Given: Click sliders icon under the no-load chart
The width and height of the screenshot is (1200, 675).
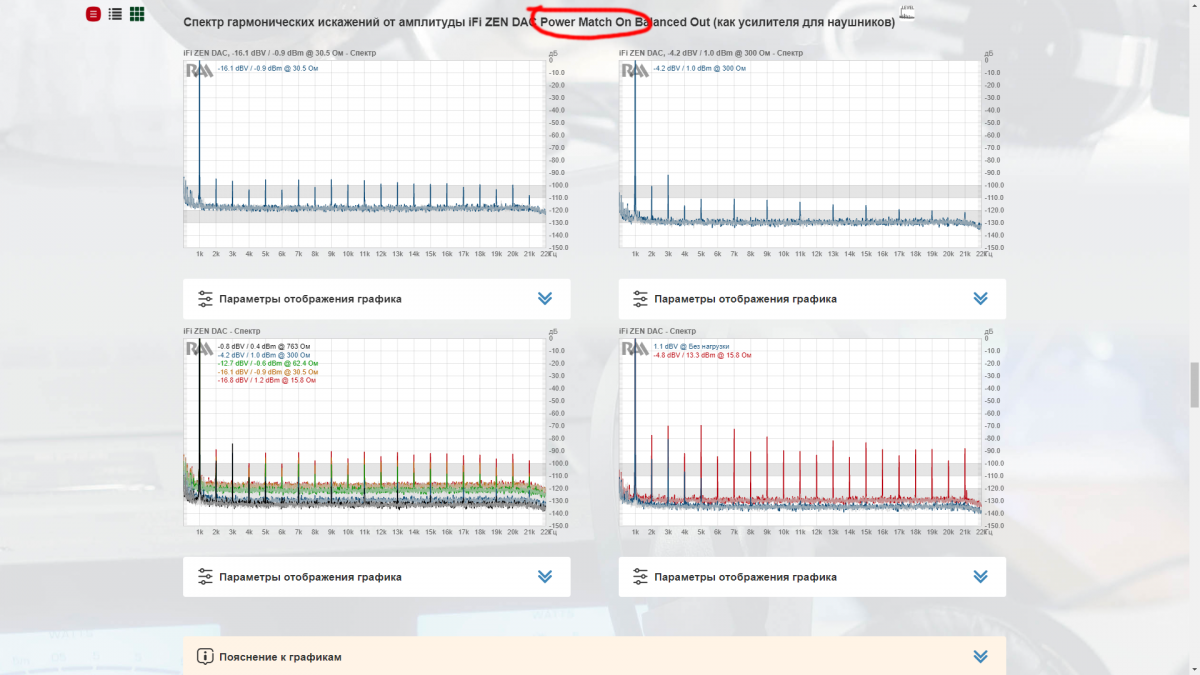Looking at the screenshot, I should pyautogui.click(x=641, y=576).
